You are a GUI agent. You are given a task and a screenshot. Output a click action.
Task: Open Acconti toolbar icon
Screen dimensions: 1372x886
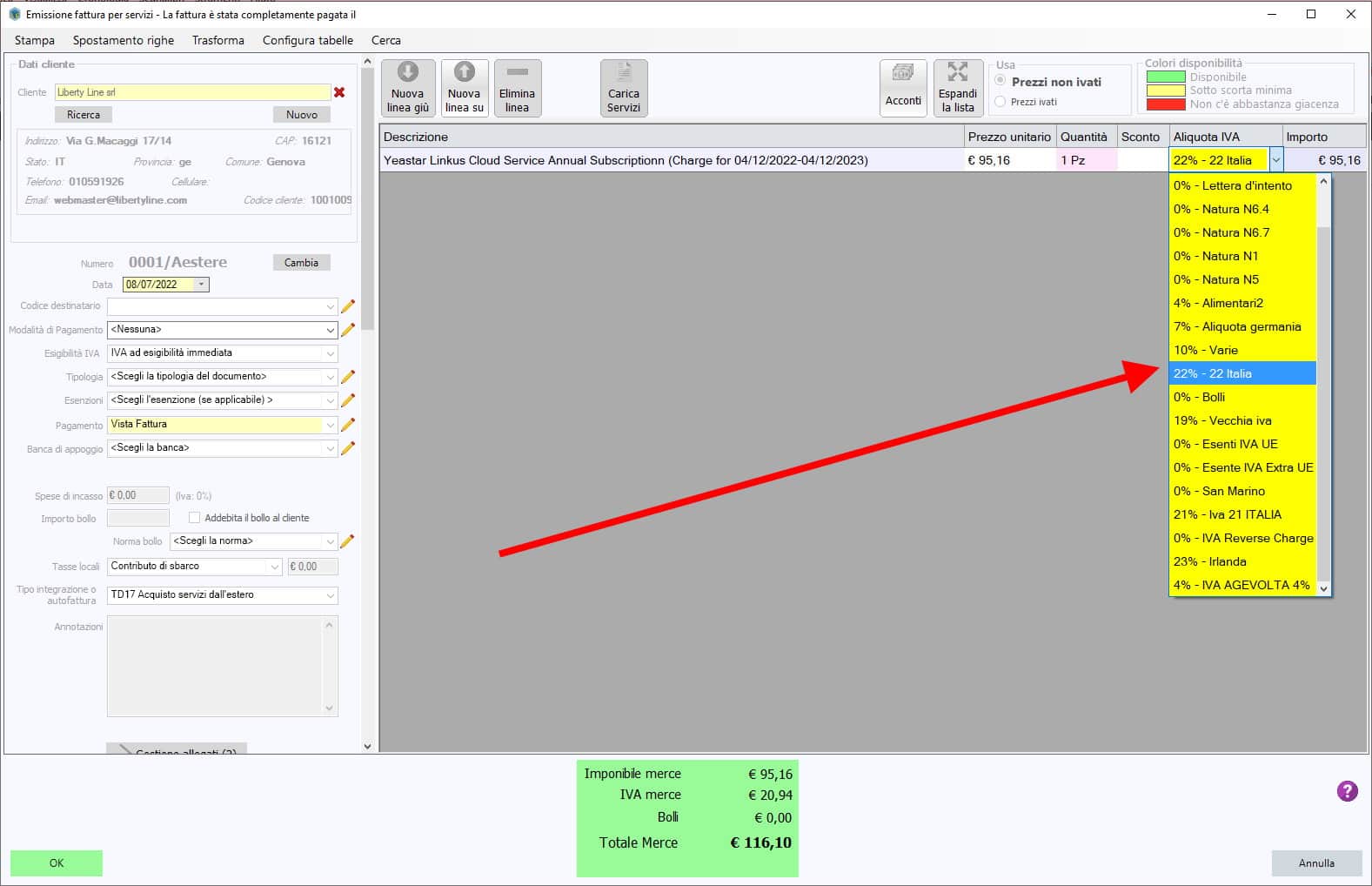coord(903,88)
